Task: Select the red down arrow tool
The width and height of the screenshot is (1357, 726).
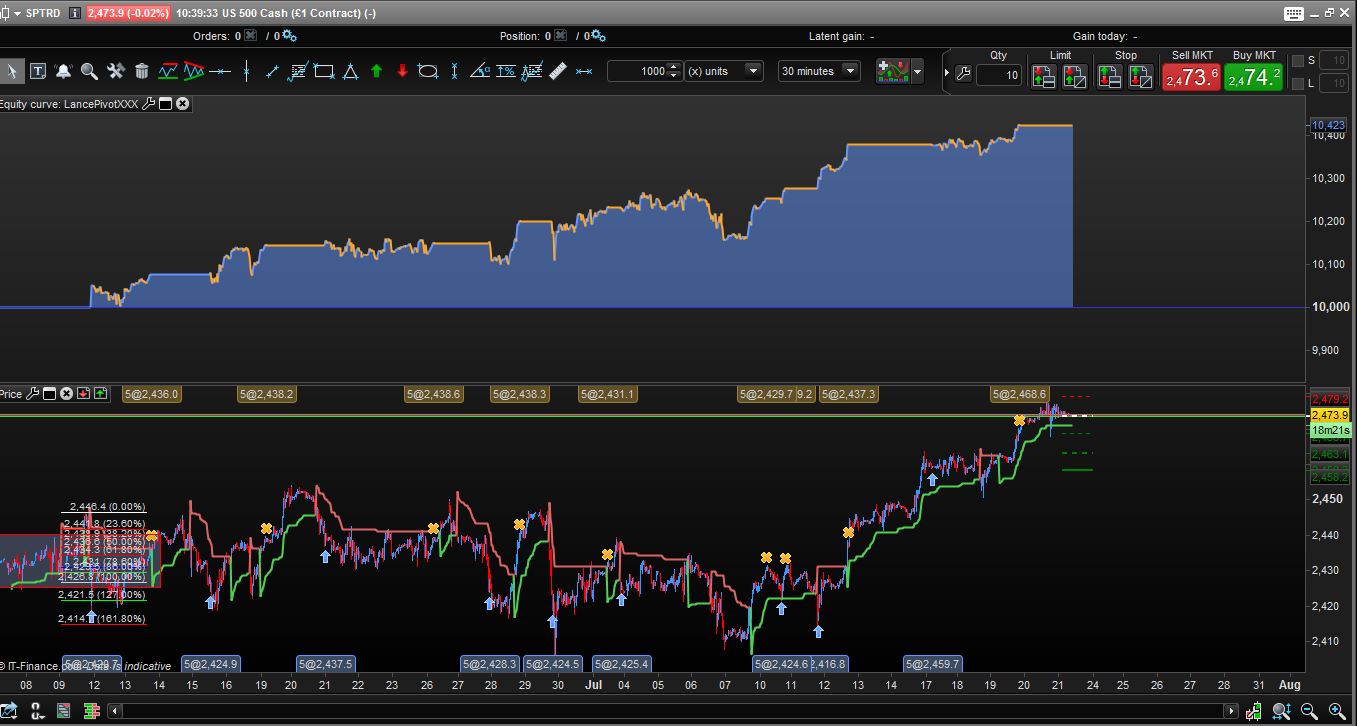Action: point(402,71)
